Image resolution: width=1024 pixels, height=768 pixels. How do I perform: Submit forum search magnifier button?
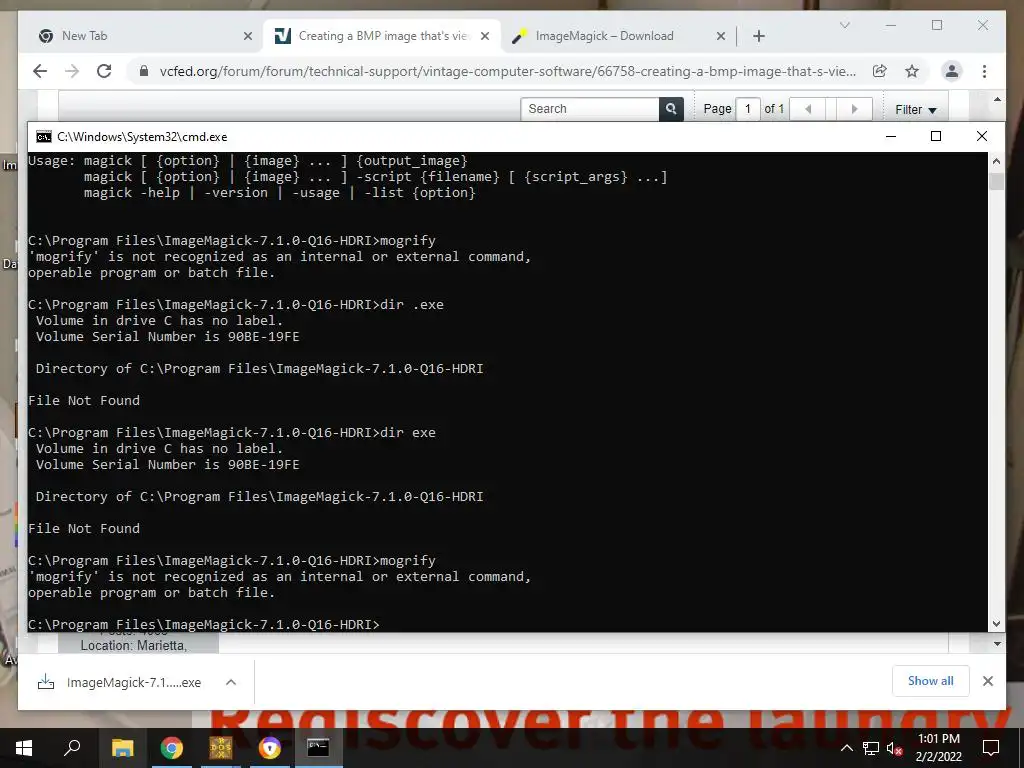point(671,109)
